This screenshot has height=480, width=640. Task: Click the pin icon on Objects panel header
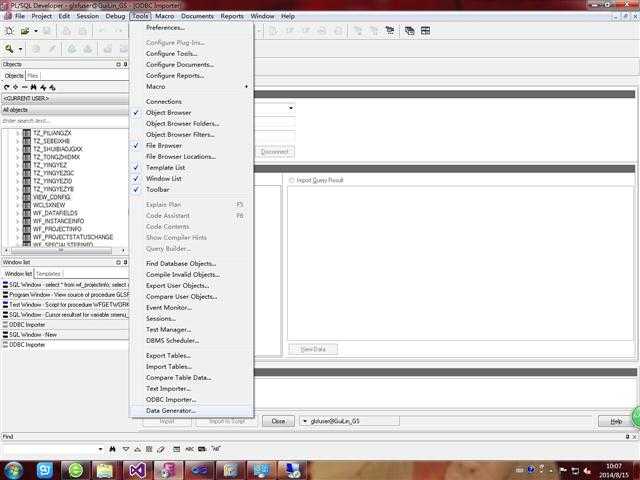click(125, 64)
